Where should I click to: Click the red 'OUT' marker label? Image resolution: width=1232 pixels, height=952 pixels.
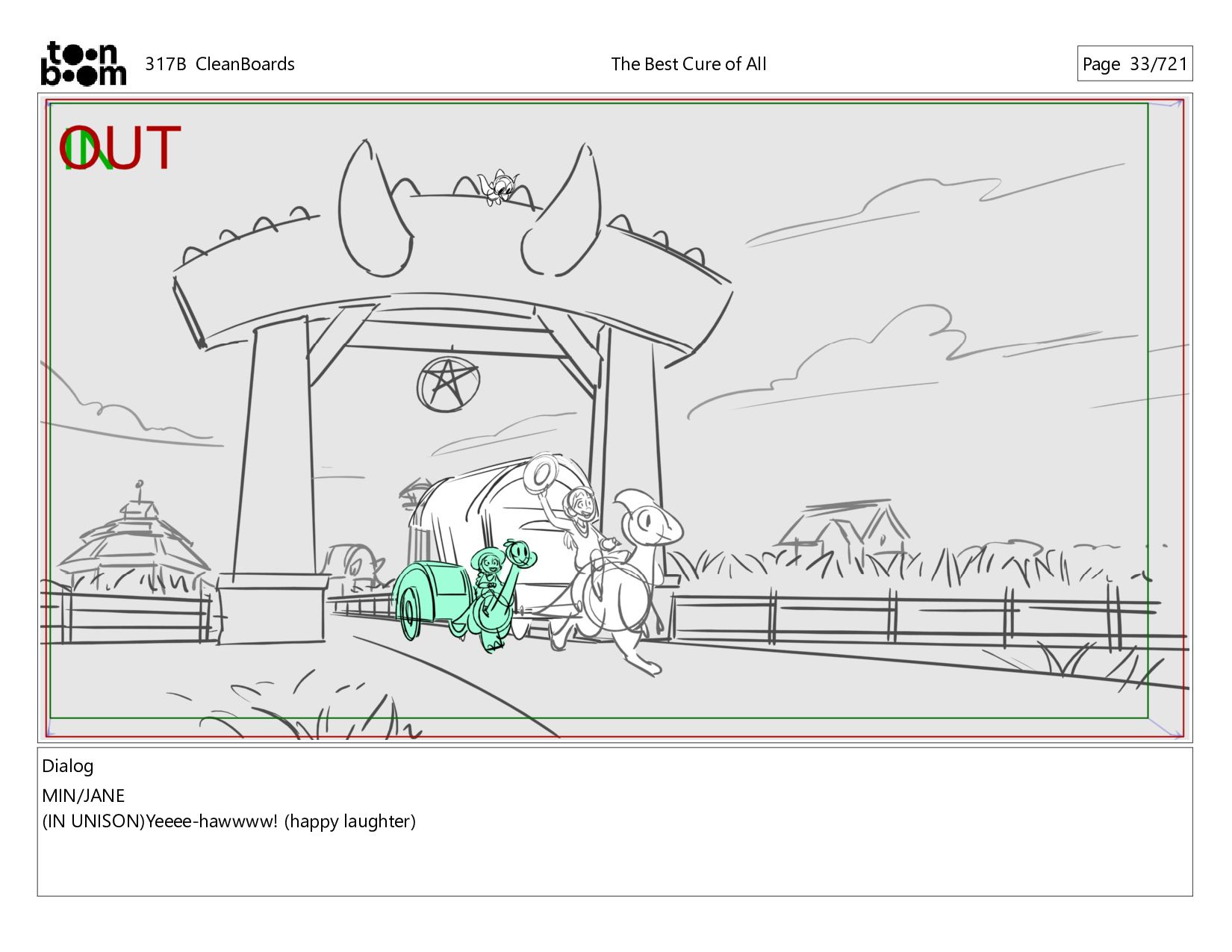(121, 148)
